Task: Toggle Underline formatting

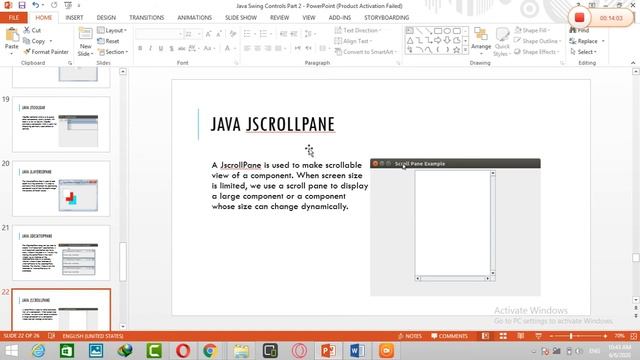Action: click(x=161, y=48)
